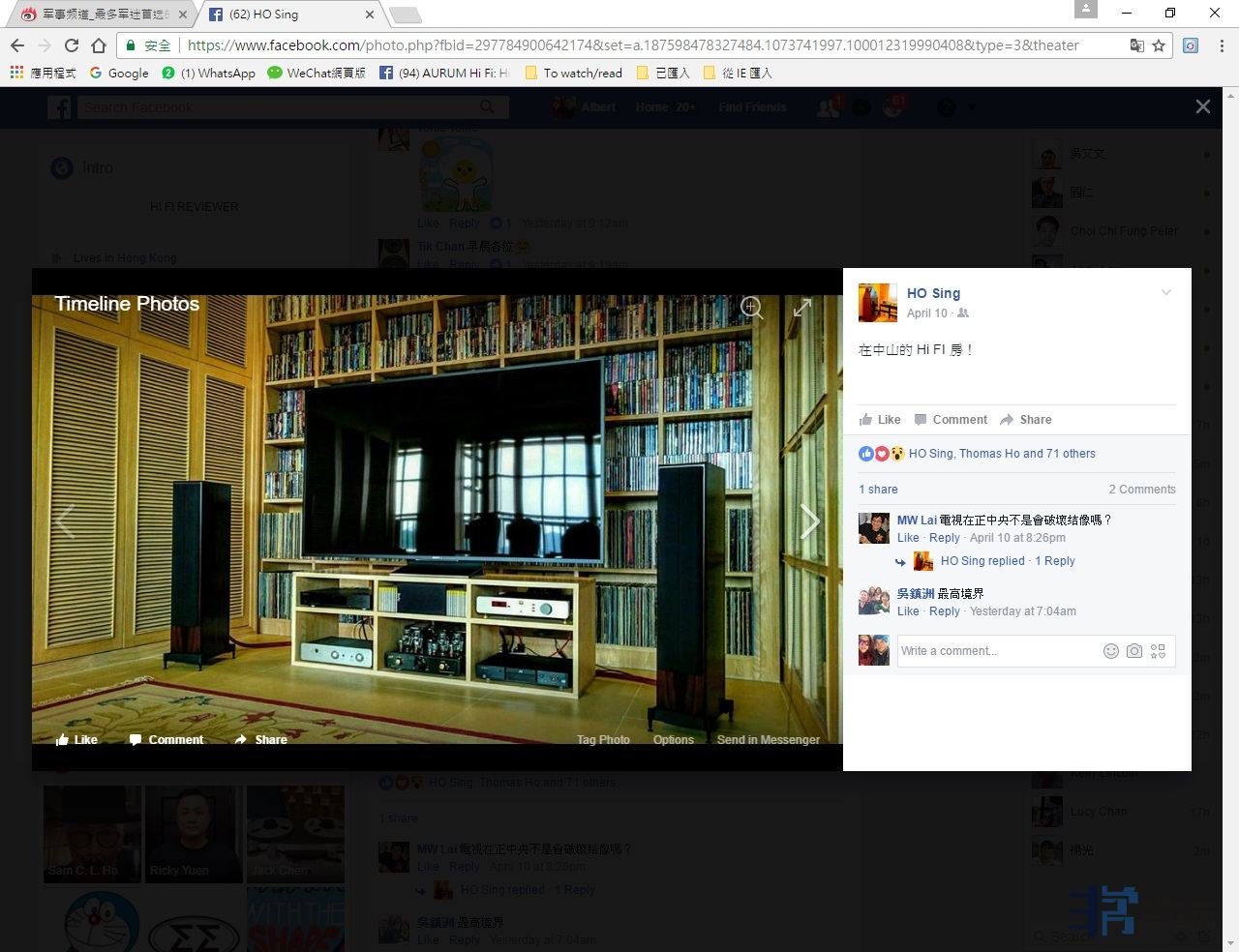This screenshot has width=1239, height=952.
Task: Open the emoji picker in comment box
Action: tap(1111, 651)
